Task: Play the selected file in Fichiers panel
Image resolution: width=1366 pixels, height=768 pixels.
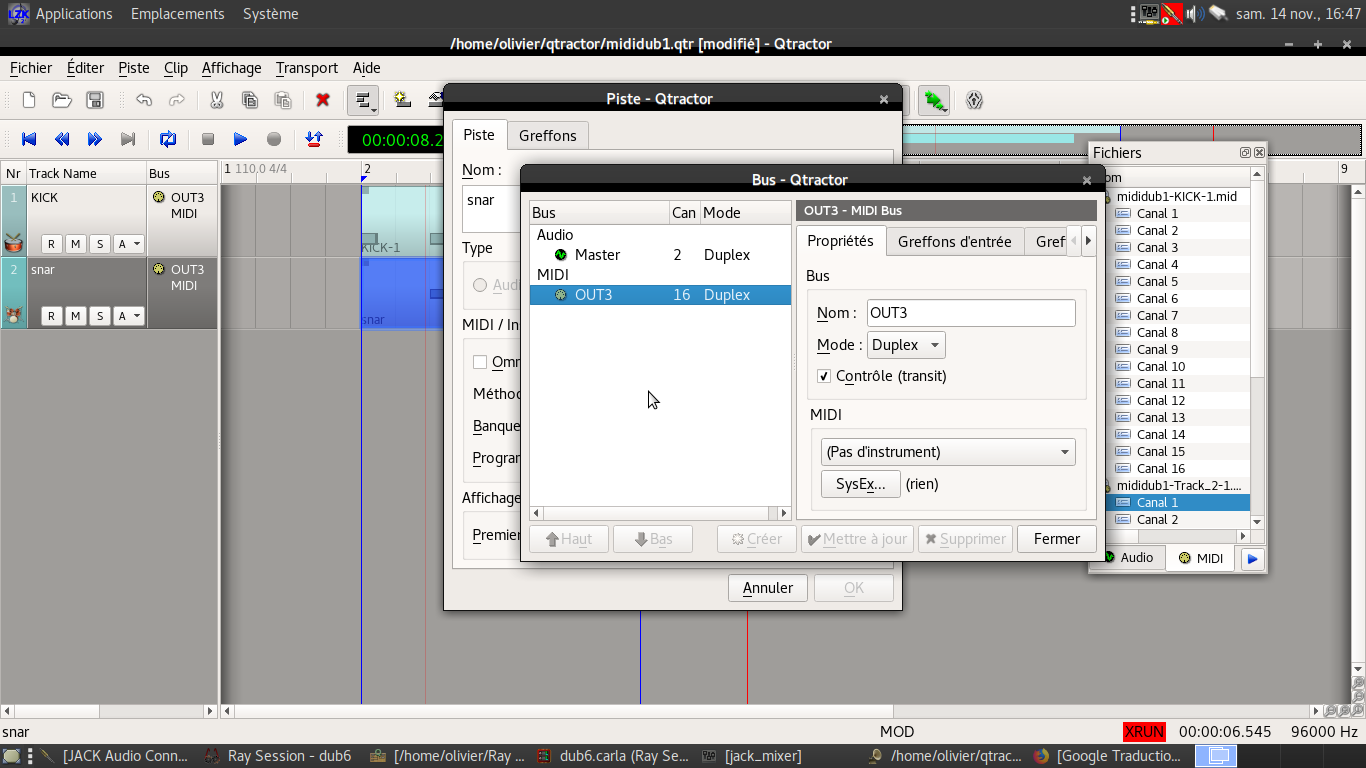Action: [1252, 559]
